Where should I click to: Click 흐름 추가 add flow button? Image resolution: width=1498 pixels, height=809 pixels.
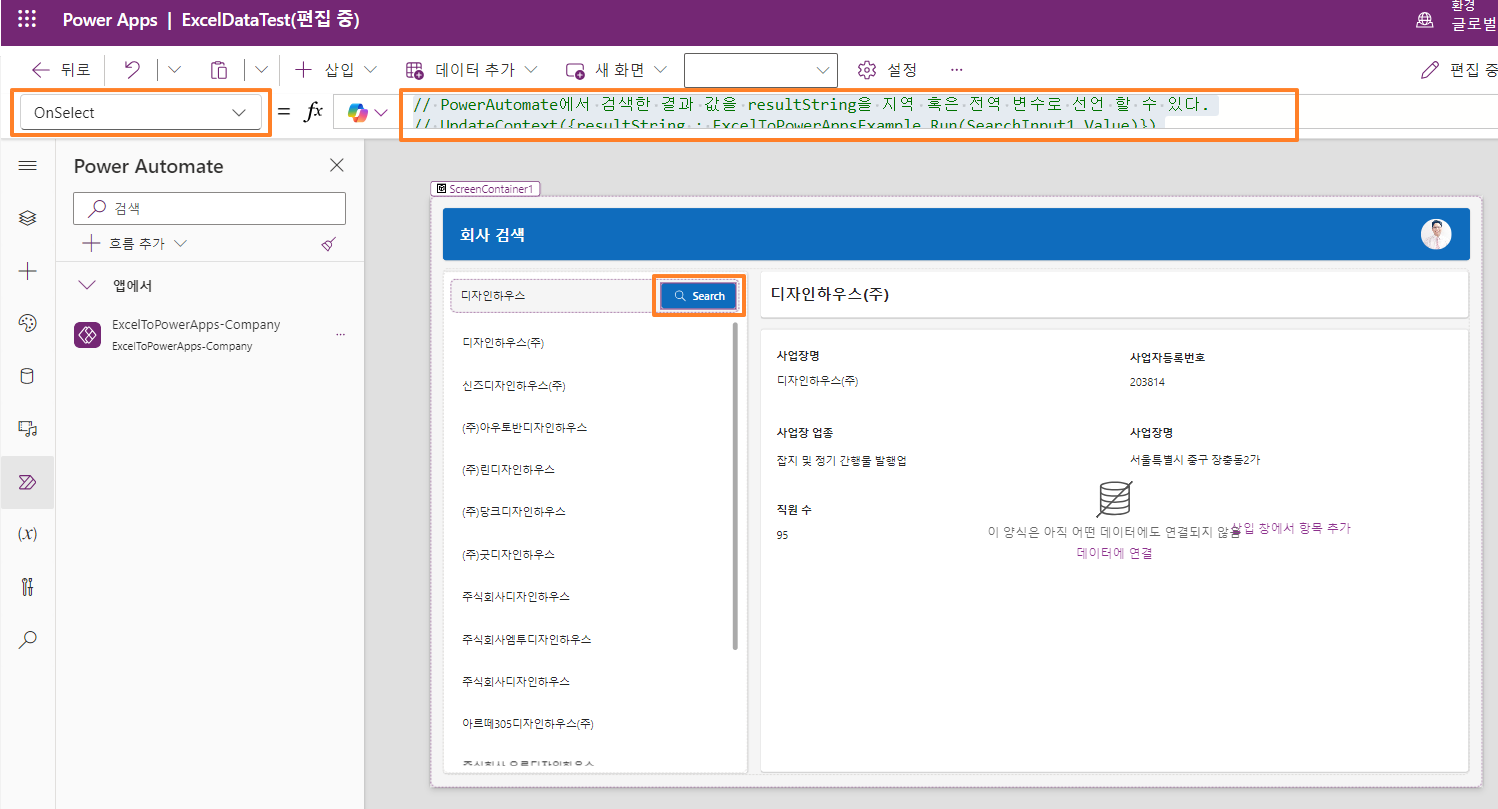pos(135,243)
